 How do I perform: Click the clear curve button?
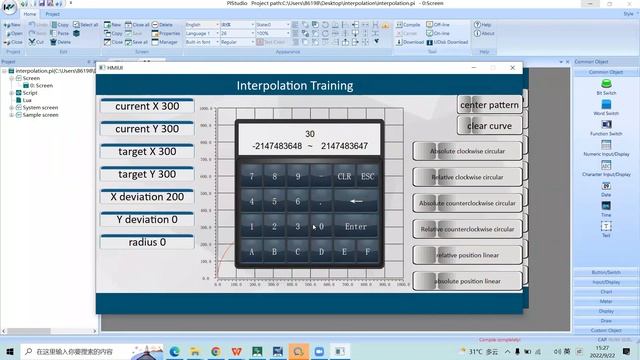click(489, 126)
